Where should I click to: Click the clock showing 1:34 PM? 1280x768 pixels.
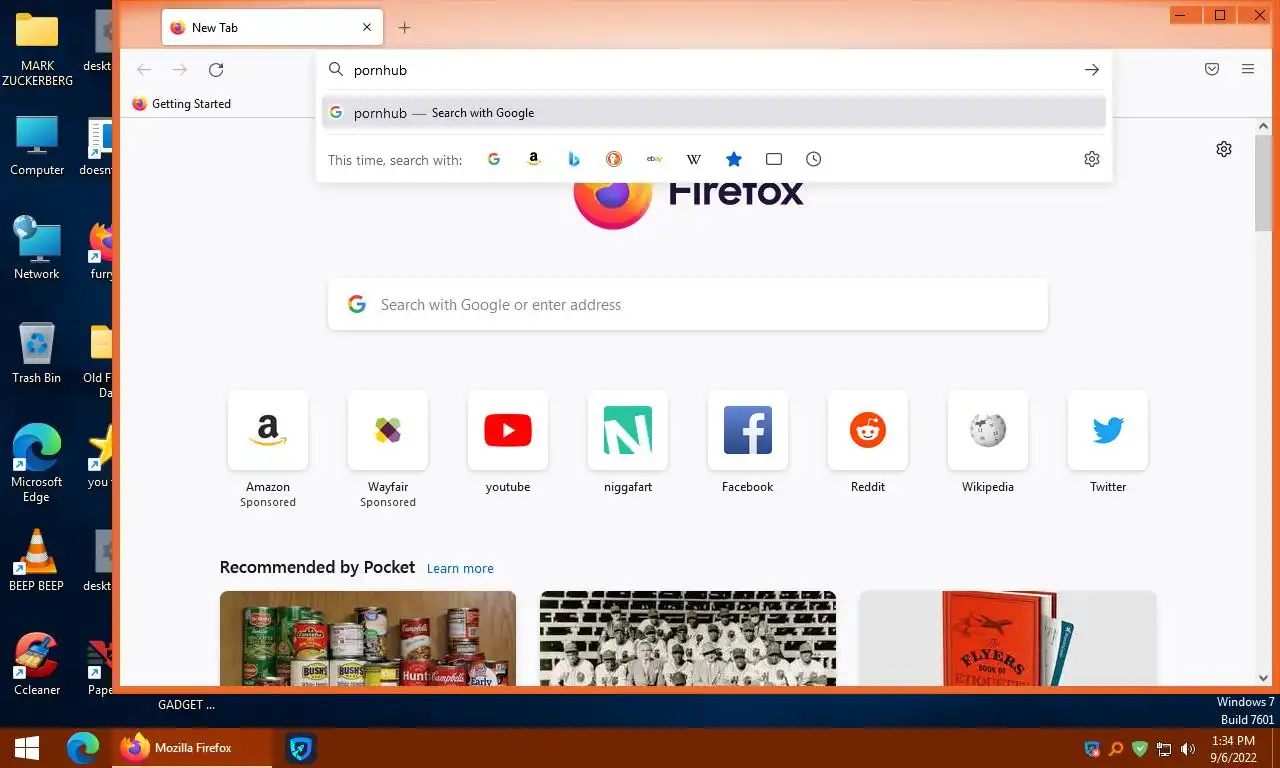(x=1232, y=741)
